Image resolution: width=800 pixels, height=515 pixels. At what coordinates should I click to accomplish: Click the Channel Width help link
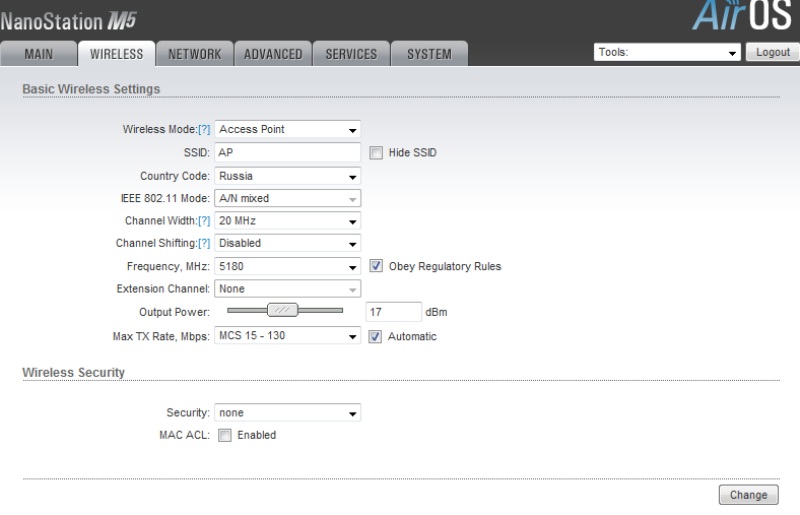coord(204,221)
